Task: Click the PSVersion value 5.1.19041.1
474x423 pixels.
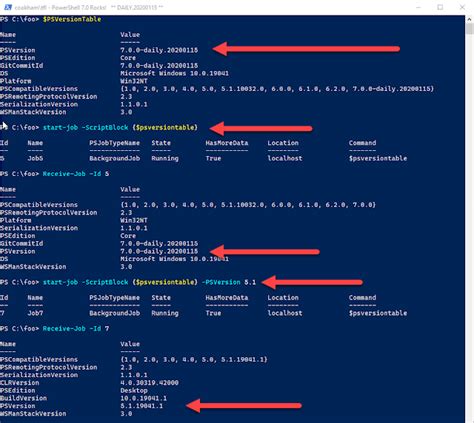Action: pyautogui.click(x=142, y=406)
